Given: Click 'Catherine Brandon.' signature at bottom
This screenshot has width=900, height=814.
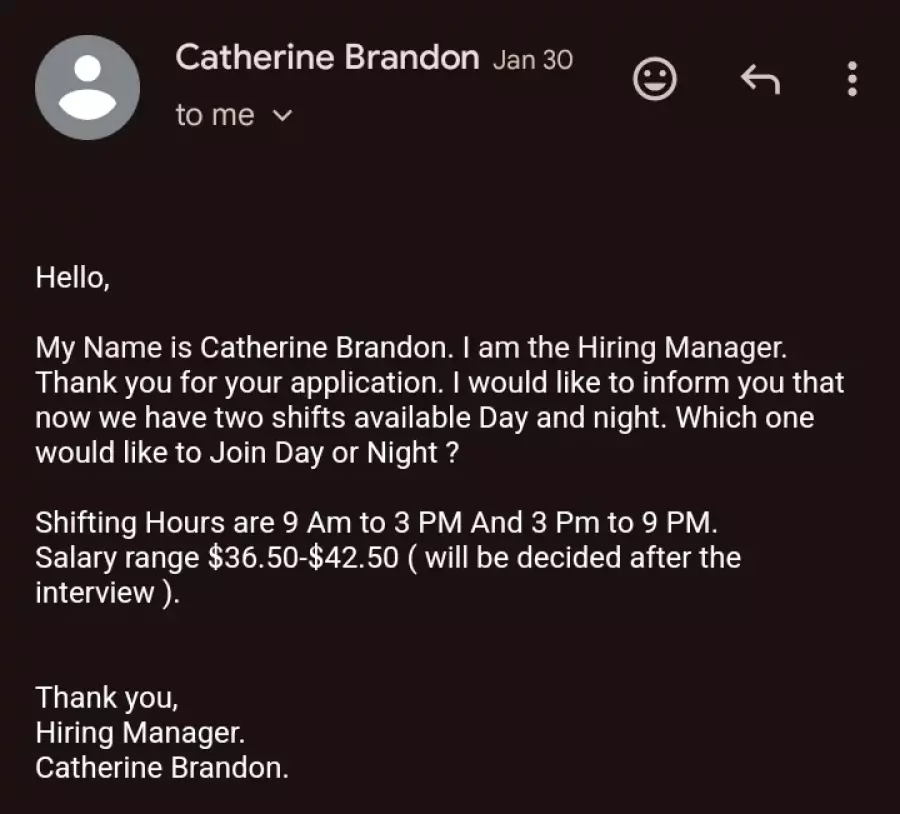Looking at the screenshot, I should point(162,768).
